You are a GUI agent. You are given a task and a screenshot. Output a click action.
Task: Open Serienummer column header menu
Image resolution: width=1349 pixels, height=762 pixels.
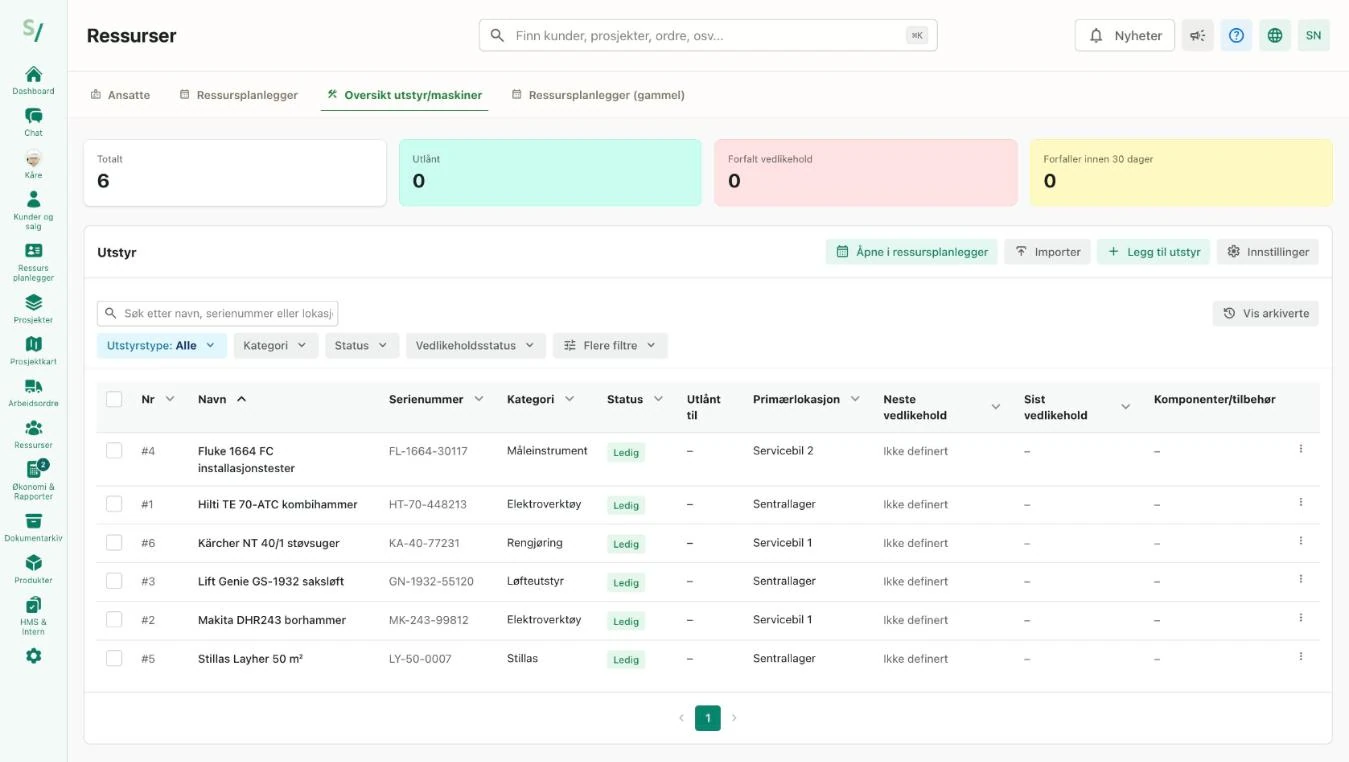[x=479, y=399]
